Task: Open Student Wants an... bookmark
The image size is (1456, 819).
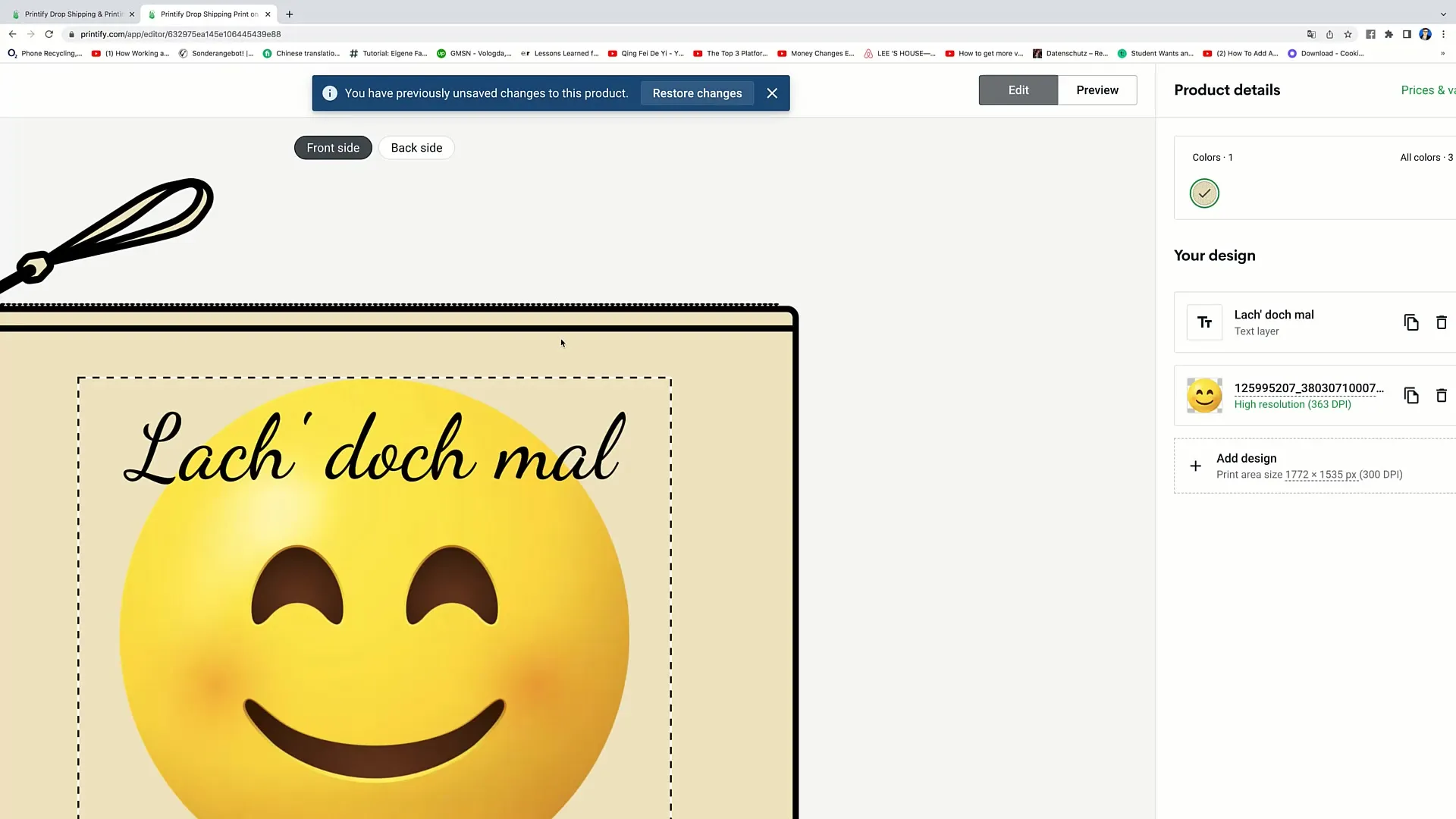Action: [1156, 53]
